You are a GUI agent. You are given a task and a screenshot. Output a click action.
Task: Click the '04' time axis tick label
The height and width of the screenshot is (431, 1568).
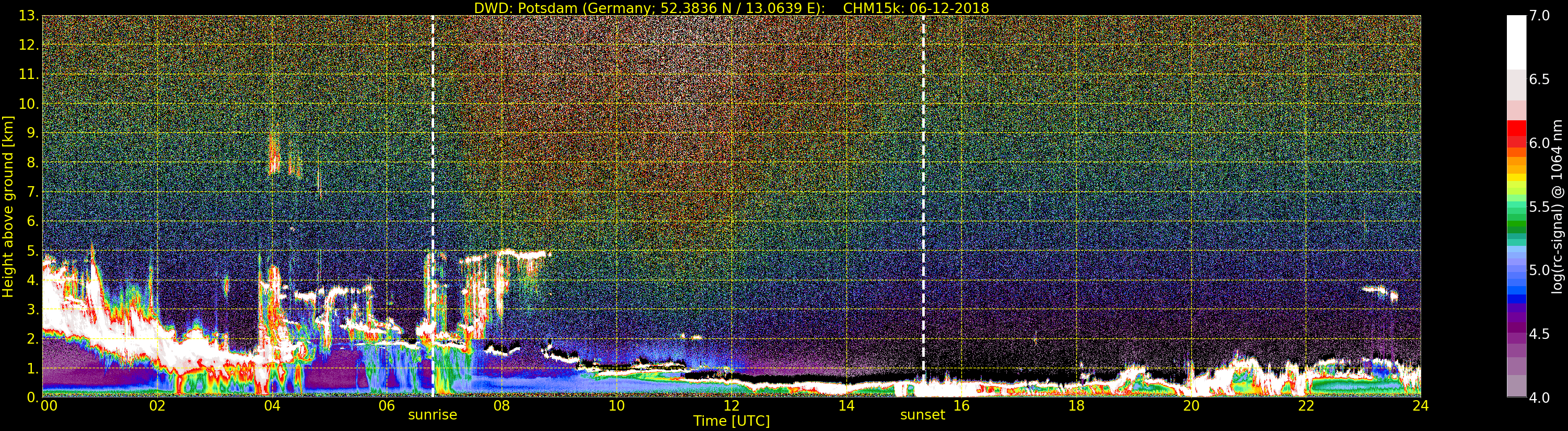(x=272, y=406)
